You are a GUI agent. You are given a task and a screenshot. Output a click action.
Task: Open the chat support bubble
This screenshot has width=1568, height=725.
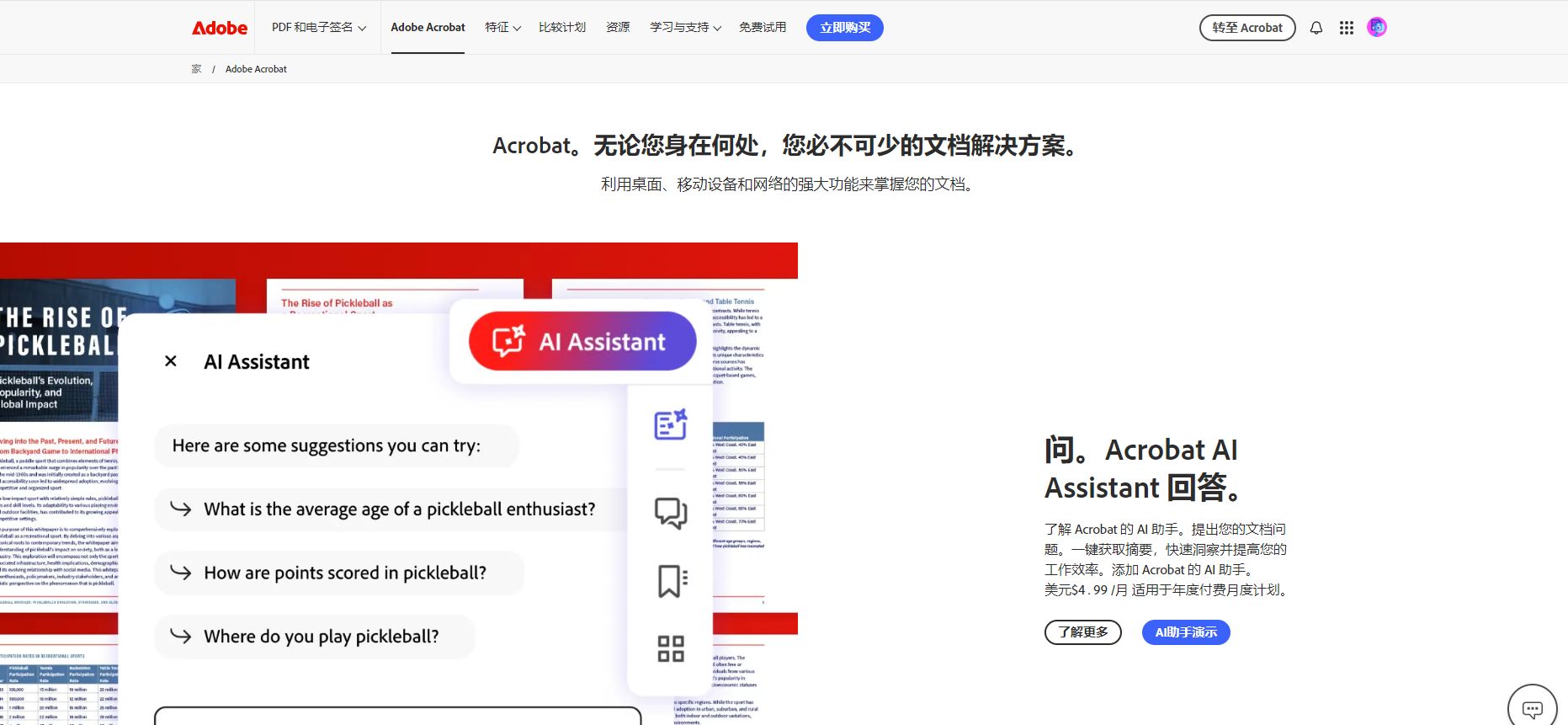(1533, 708)
